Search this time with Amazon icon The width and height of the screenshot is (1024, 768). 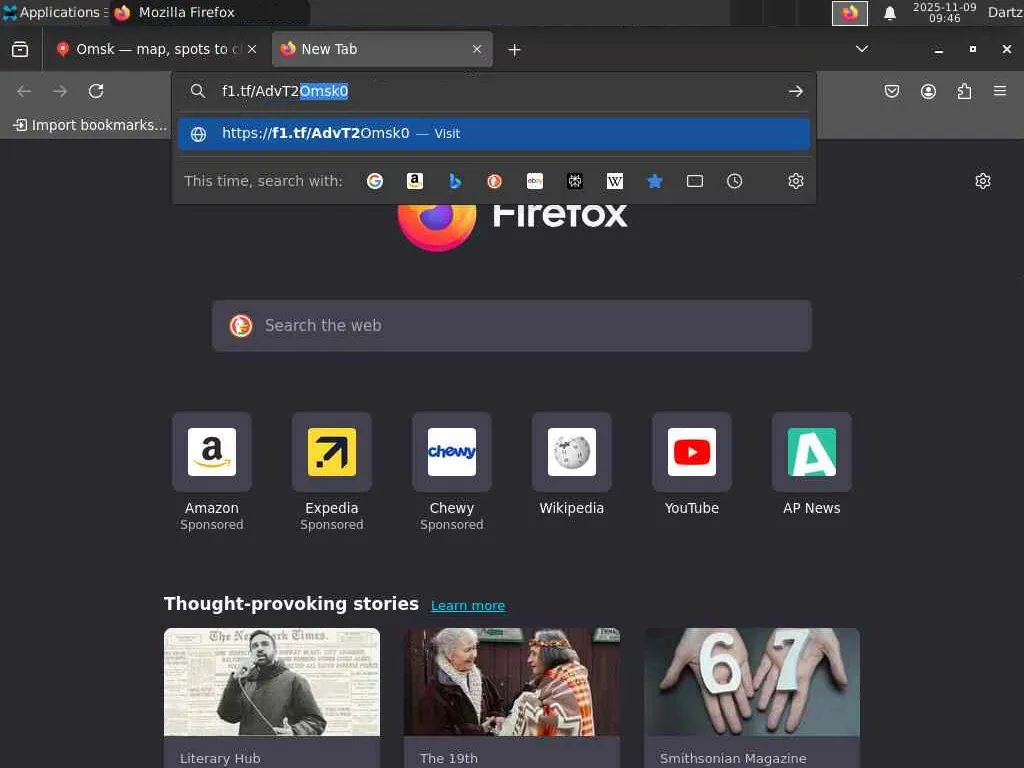[x=415, y=181]
